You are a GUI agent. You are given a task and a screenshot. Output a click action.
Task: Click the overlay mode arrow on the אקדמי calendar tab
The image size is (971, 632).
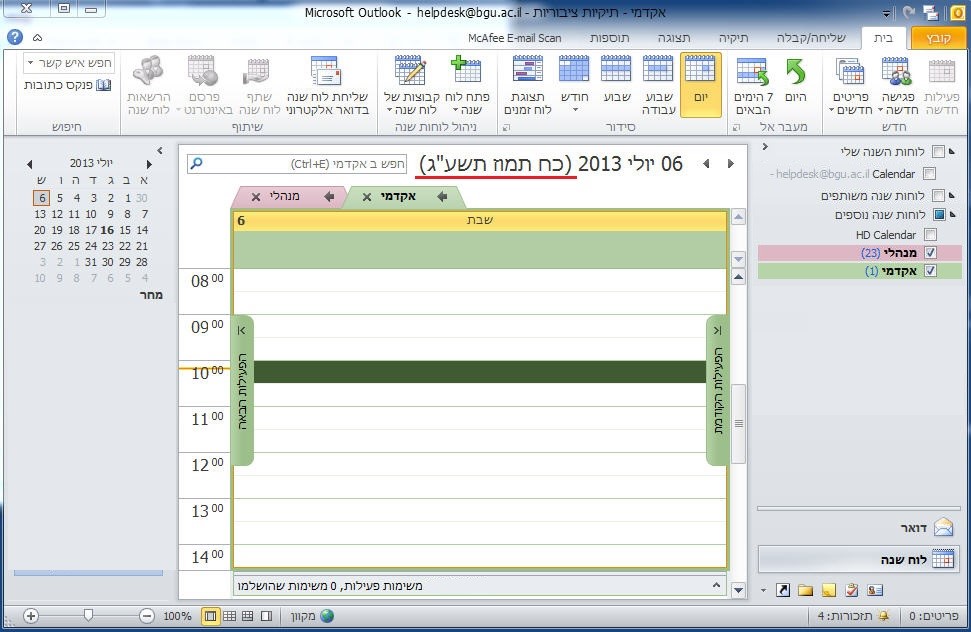[442, 196]
